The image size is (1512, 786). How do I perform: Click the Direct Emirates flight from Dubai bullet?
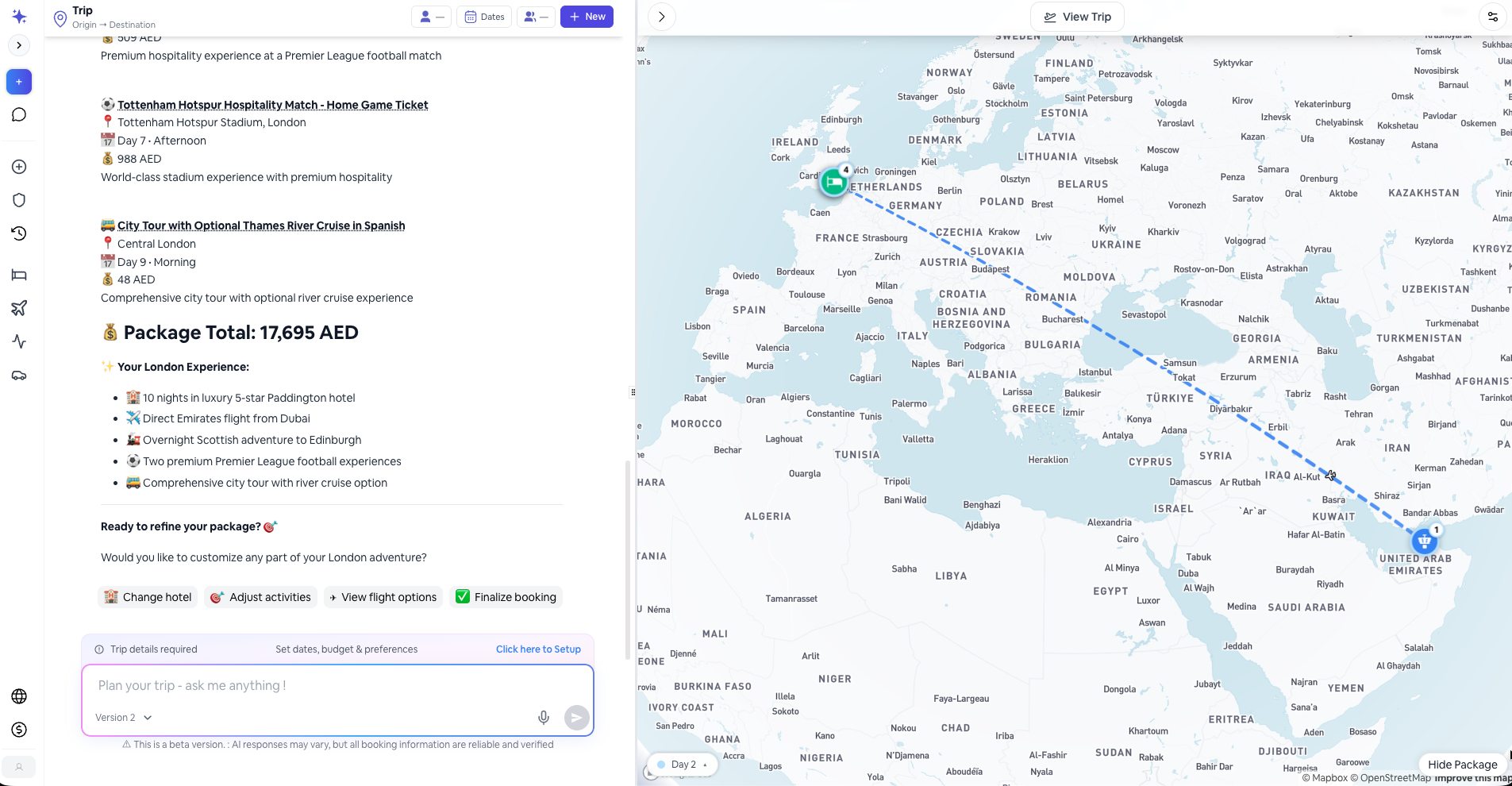point(226,418)
